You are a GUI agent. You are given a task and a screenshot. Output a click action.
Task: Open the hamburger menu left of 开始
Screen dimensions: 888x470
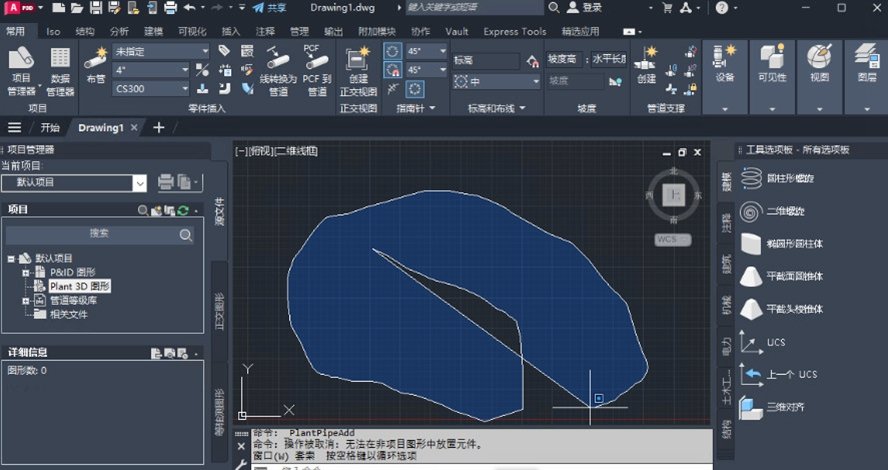click(x=15, y=128)
